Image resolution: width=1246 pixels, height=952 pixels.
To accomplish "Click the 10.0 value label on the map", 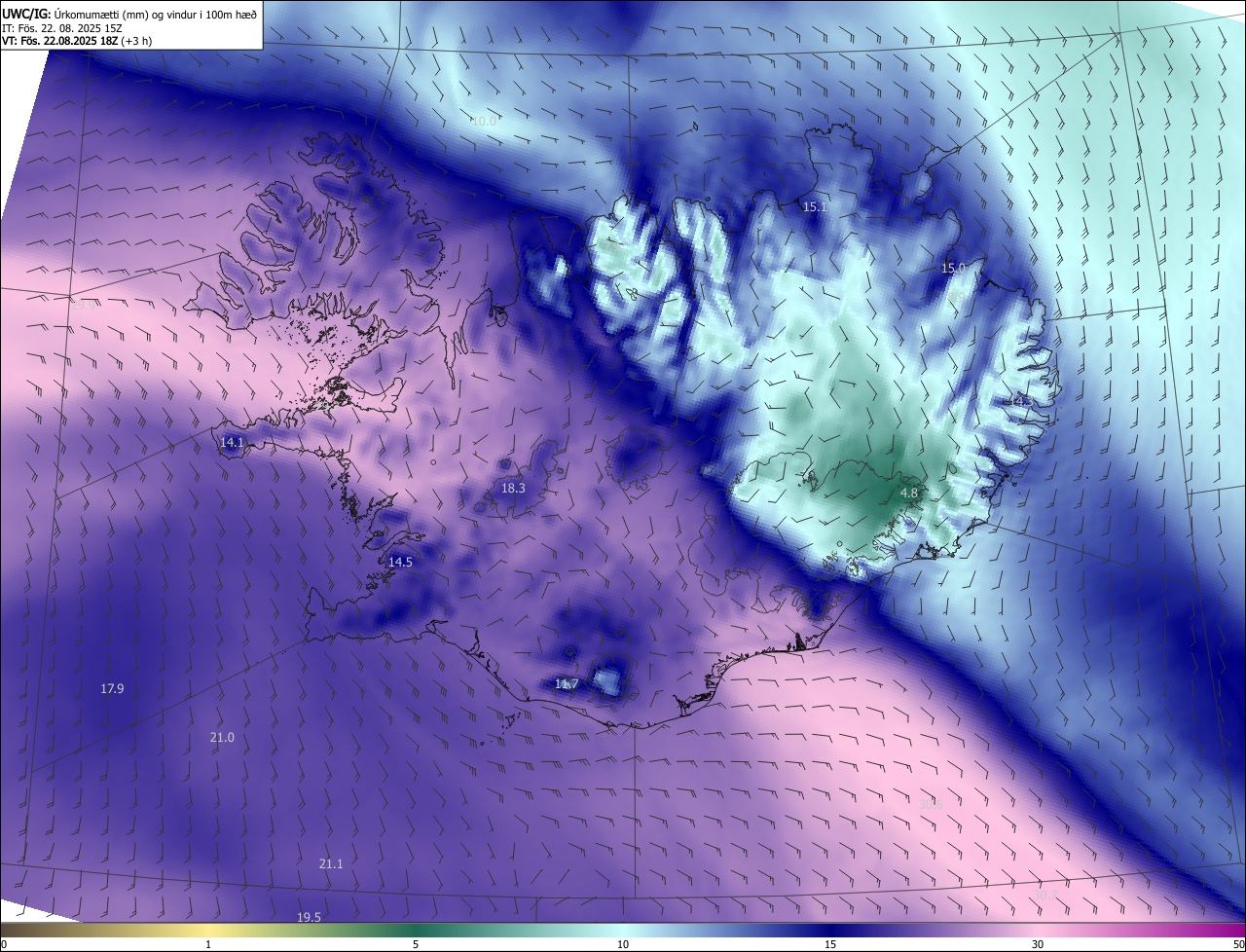I will [484, 122].
